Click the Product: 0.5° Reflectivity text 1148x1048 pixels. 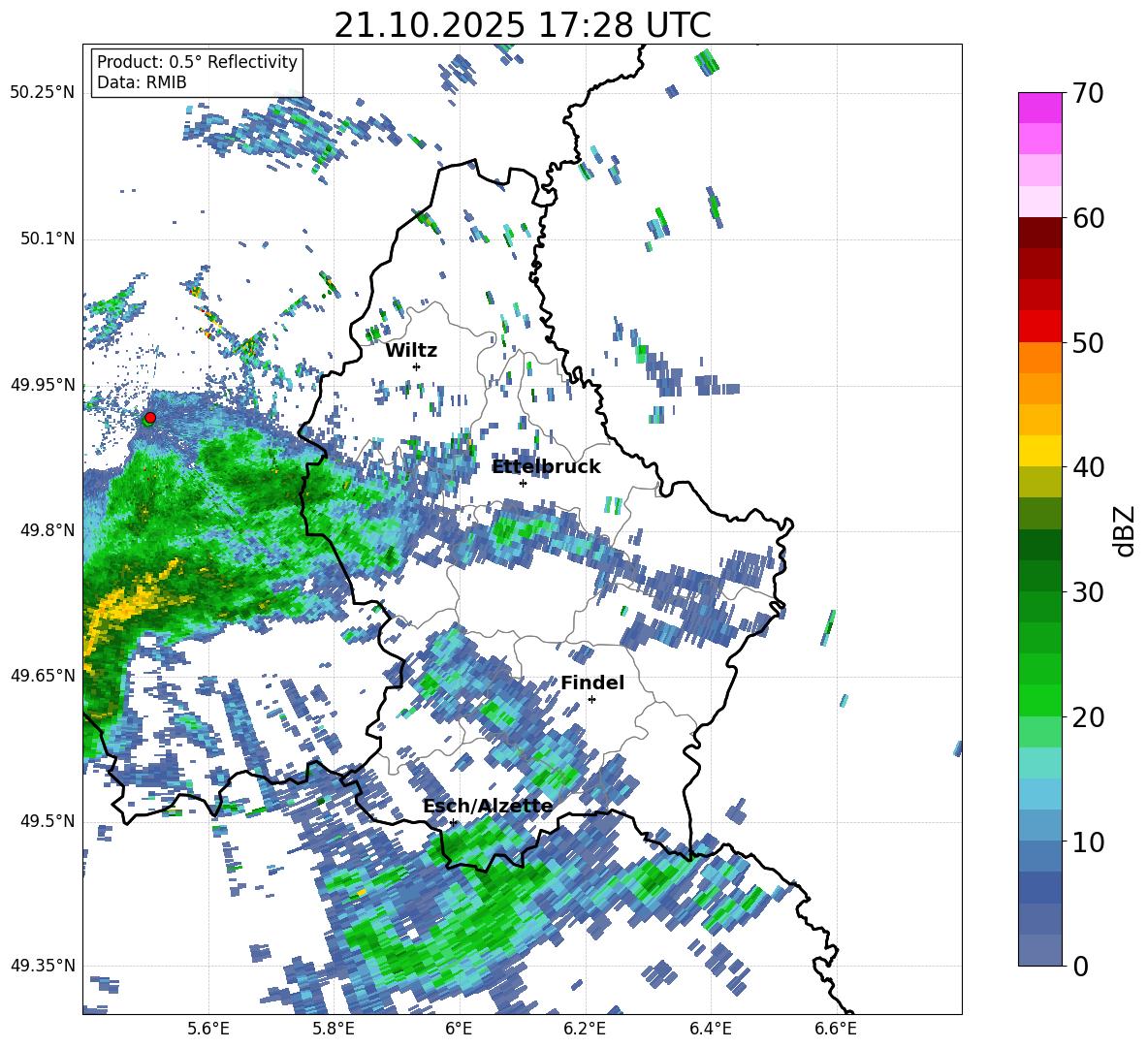click(x=197, y=62)
